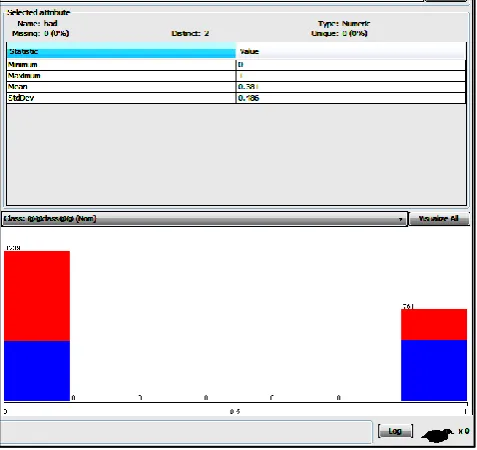The width and height of the screenshot is (477, 450).
Task: Select the Mean row in statistics table
Action: [236, 87]
